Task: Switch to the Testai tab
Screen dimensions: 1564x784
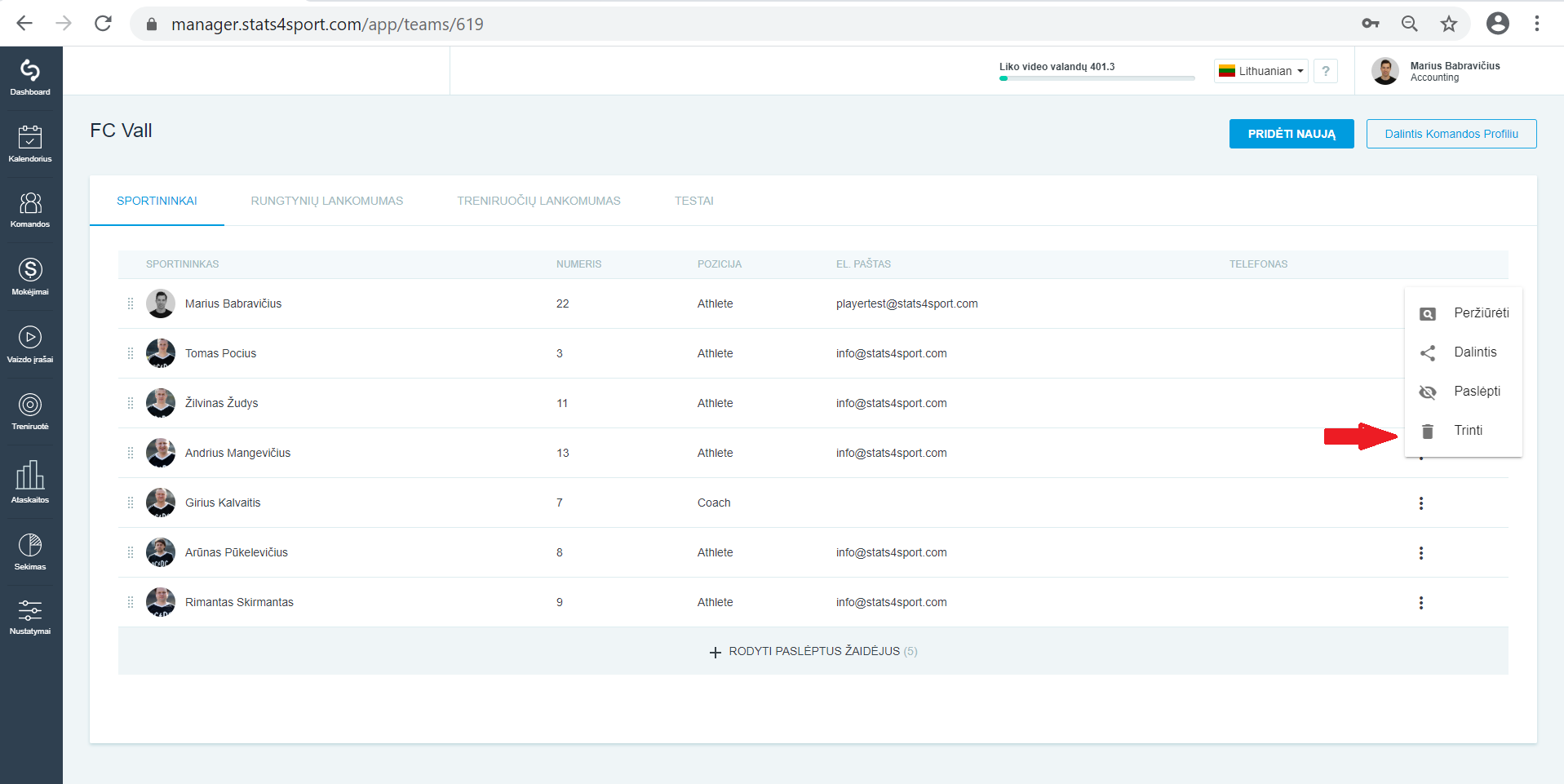Action: (694, 201)
